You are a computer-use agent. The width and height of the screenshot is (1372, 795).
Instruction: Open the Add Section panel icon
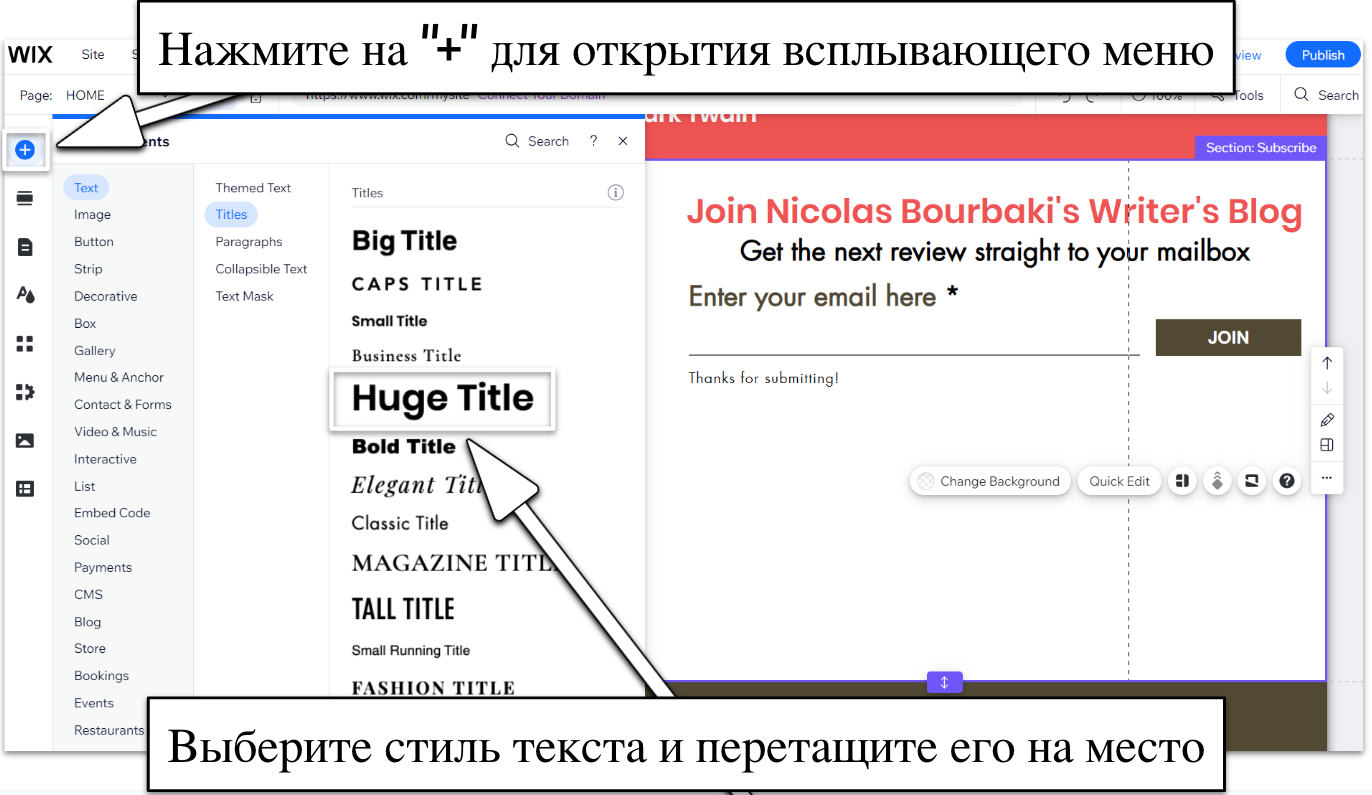click(24, 199)
